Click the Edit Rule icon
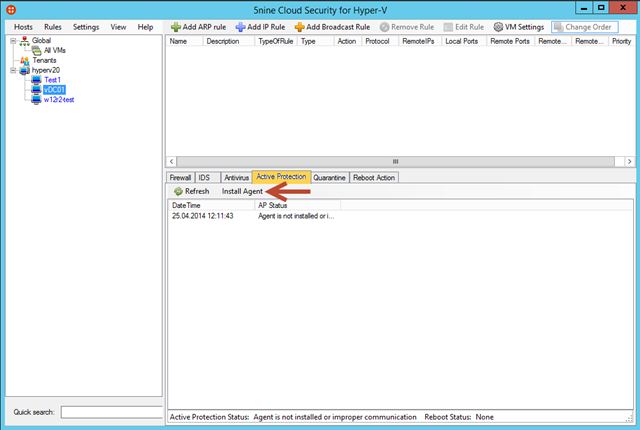This screenshot has height=430, width=640. [x=448, y=27]
